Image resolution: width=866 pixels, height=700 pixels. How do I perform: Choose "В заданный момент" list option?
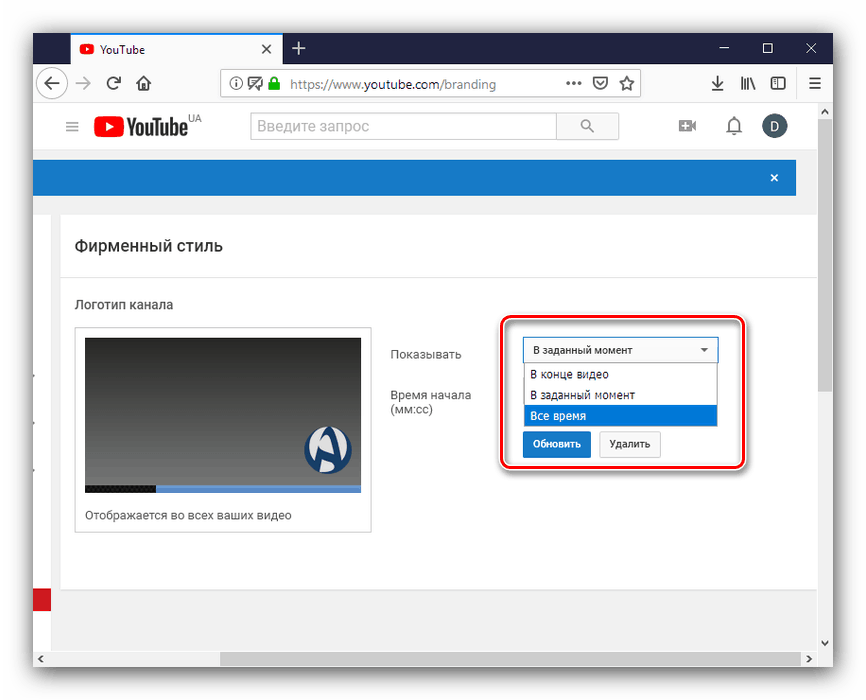point(620,395)
